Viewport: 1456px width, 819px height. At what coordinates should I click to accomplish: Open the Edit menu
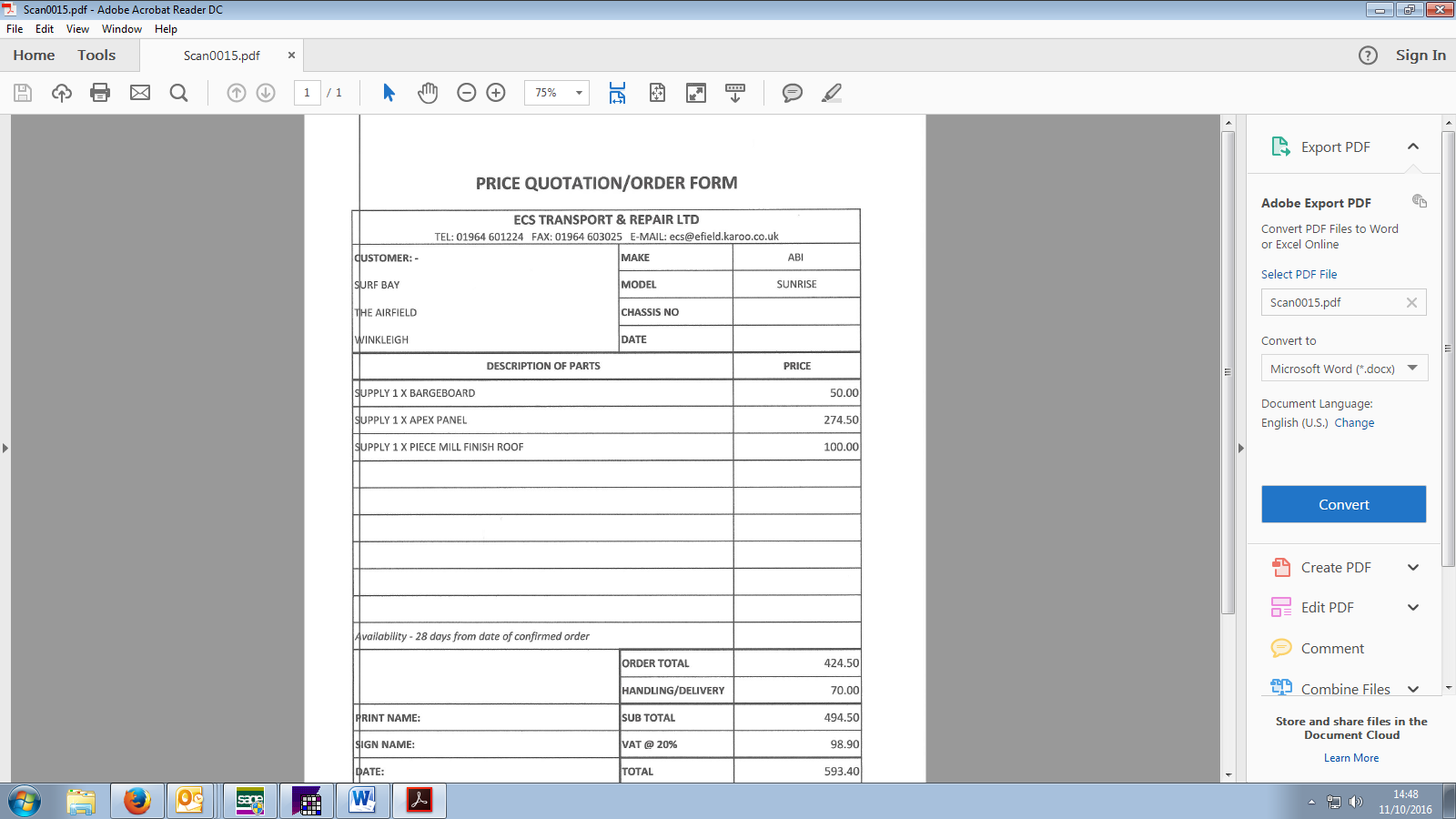click(x=45, y=29)
